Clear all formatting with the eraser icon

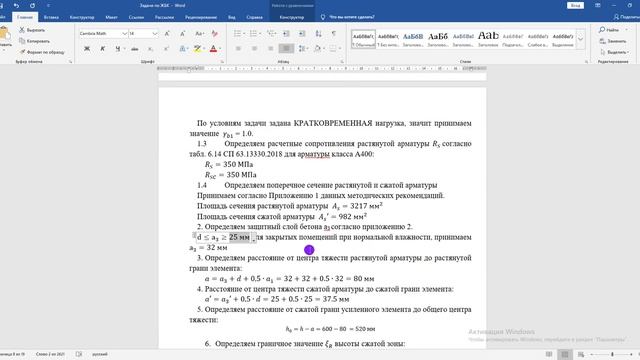click(x=215, y=33)
